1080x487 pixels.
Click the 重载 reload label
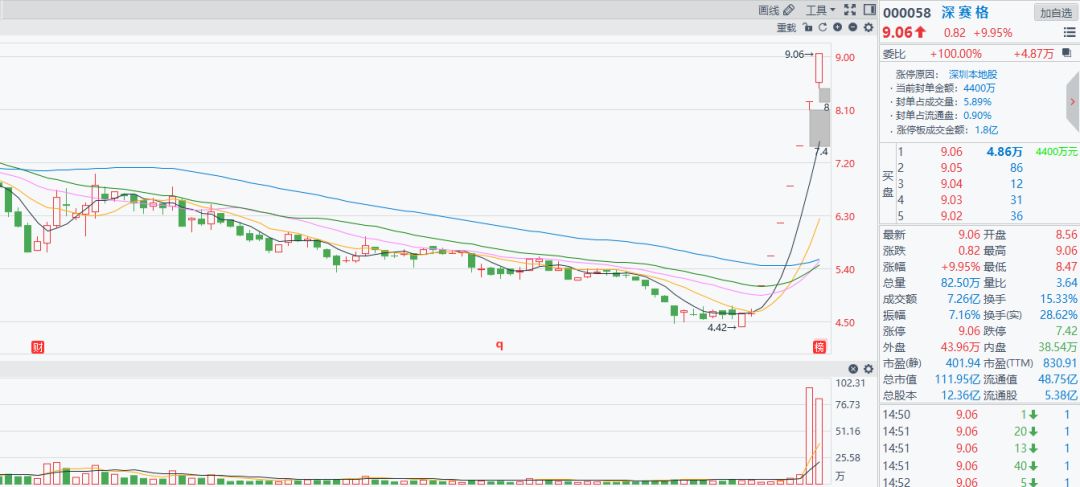(786, 28)
